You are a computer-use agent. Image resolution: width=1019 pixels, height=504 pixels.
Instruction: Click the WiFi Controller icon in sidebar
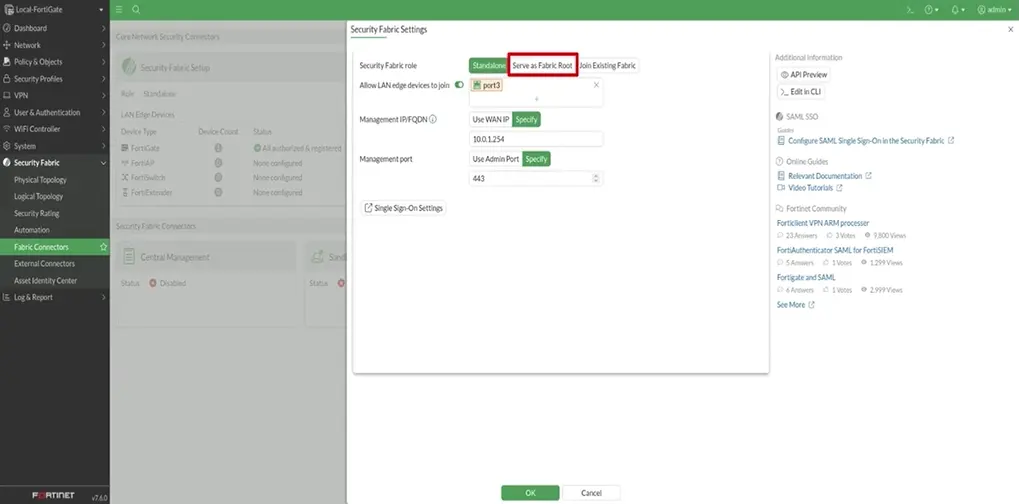[6, 129]
